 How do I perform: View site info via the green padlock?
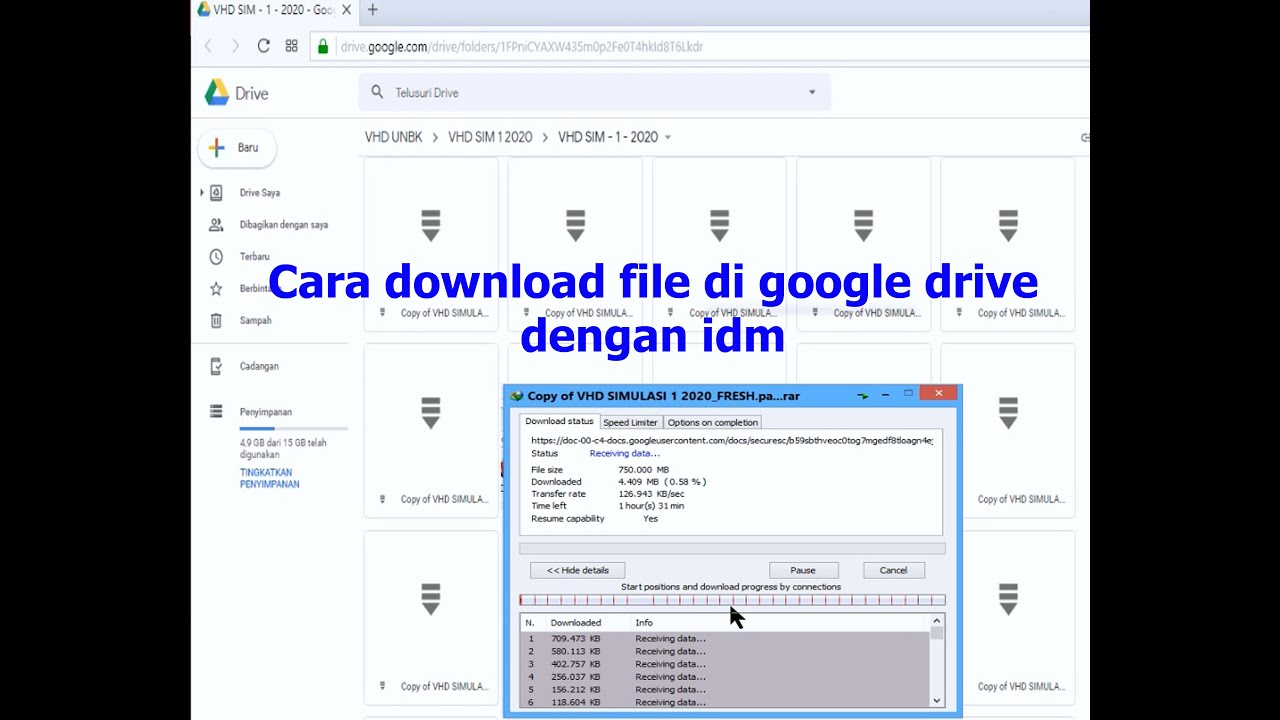pyautogui.click(x=323, y=46)
